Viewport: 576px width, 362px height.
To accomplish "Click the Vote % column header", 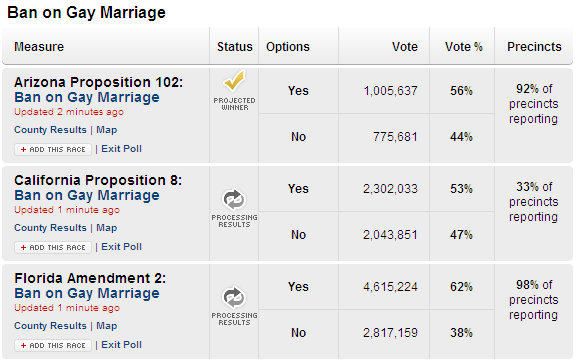I will [464, 47].
